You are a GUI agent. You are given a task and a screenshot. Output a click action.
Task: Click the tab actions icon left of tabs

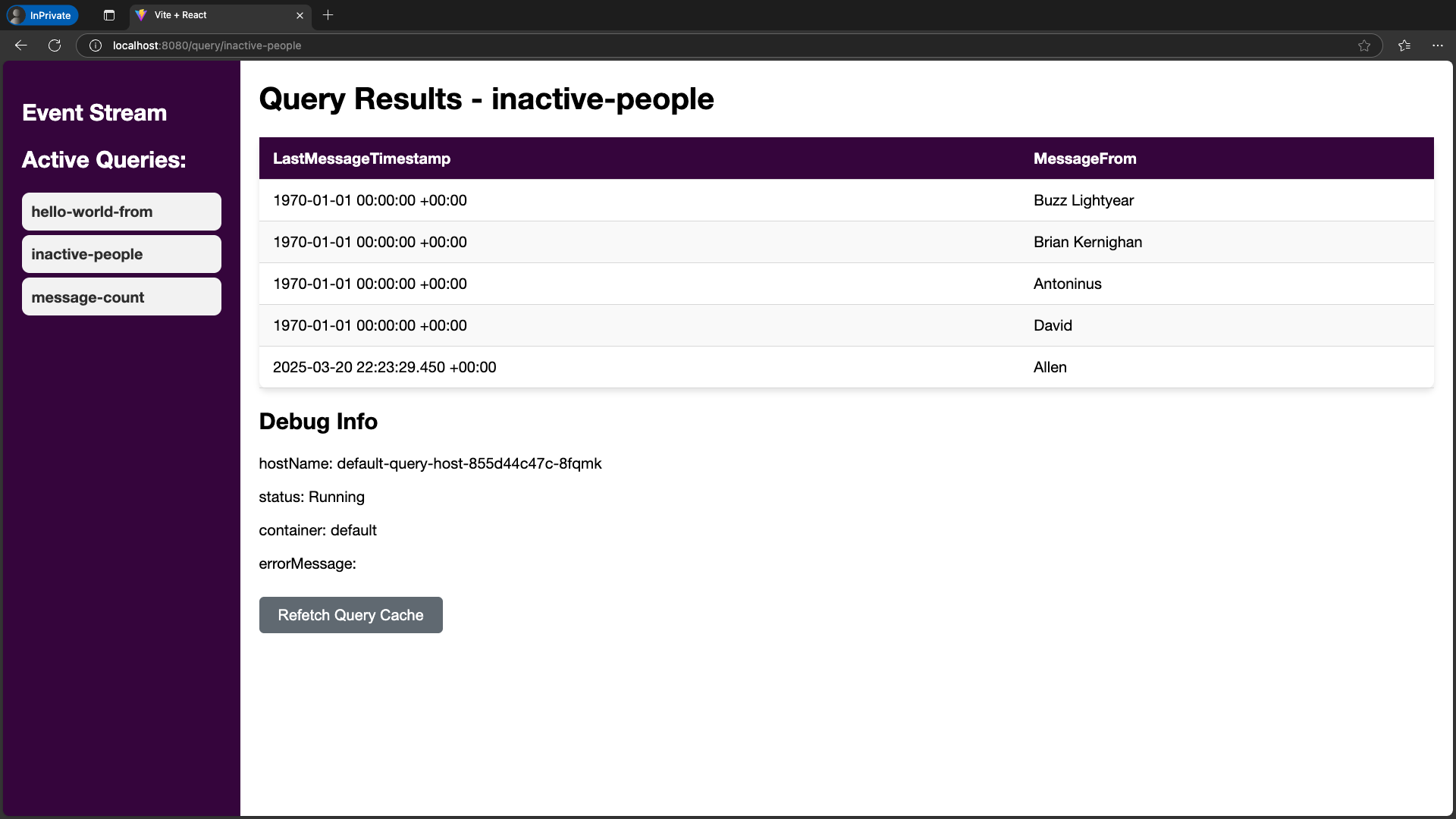point(108,15)
